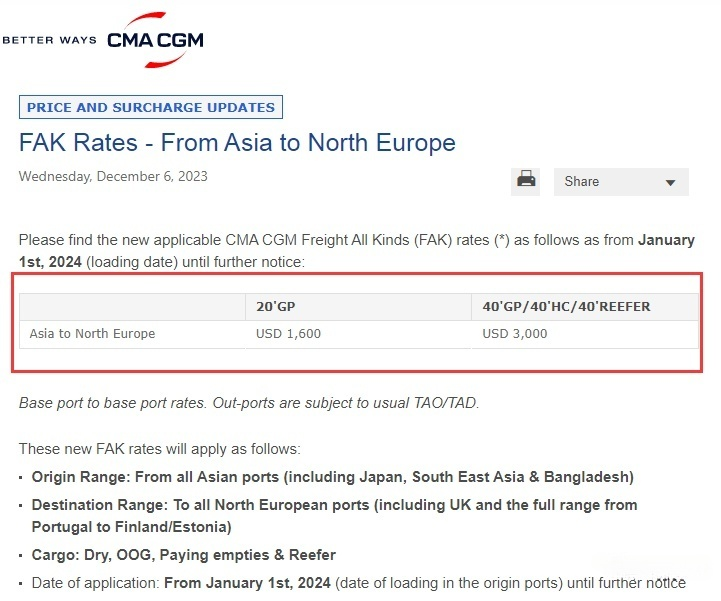Click the USD 1,600 rate cell
Viewport: 721px width, 601px height.
[x=289, y=334]
